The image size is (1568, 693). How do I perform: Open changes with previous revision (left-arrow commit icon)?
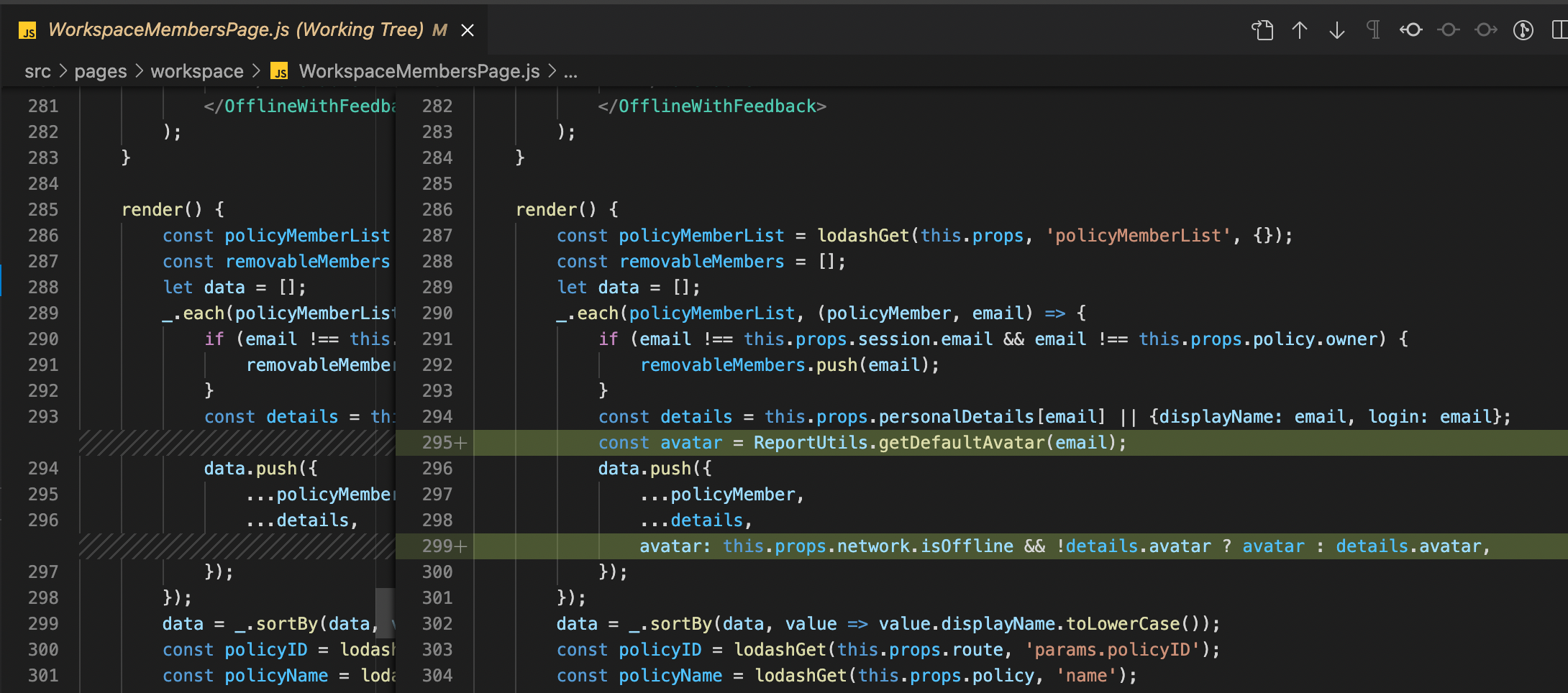(1411, 30)
